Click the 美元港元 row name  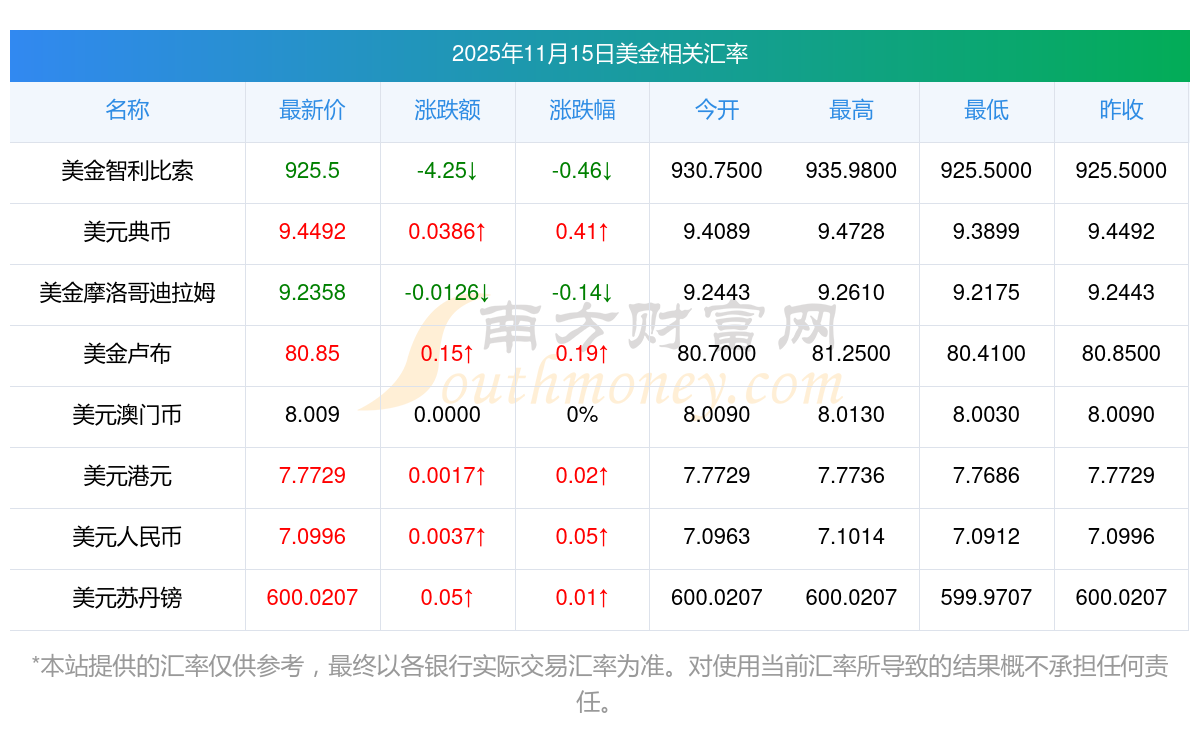pyautogui.click(x=127, y=476)
